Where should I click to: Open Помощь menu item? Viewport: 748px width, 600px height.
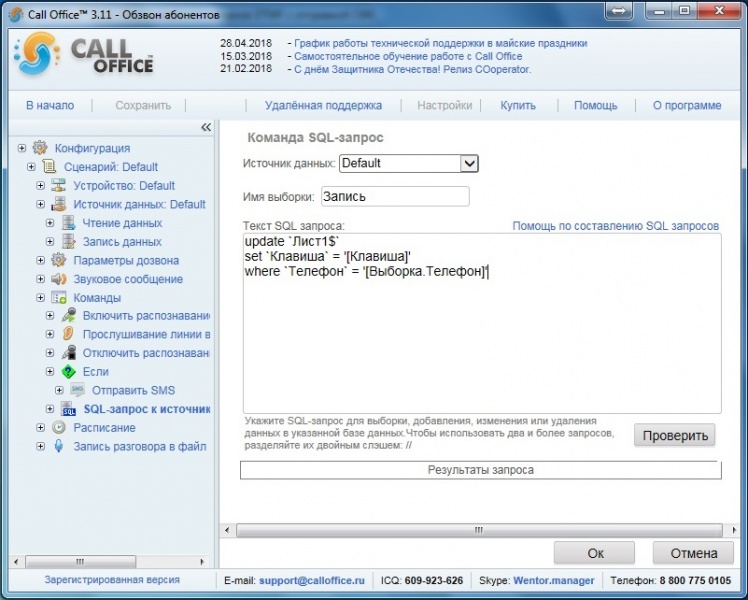pos(596,105)
